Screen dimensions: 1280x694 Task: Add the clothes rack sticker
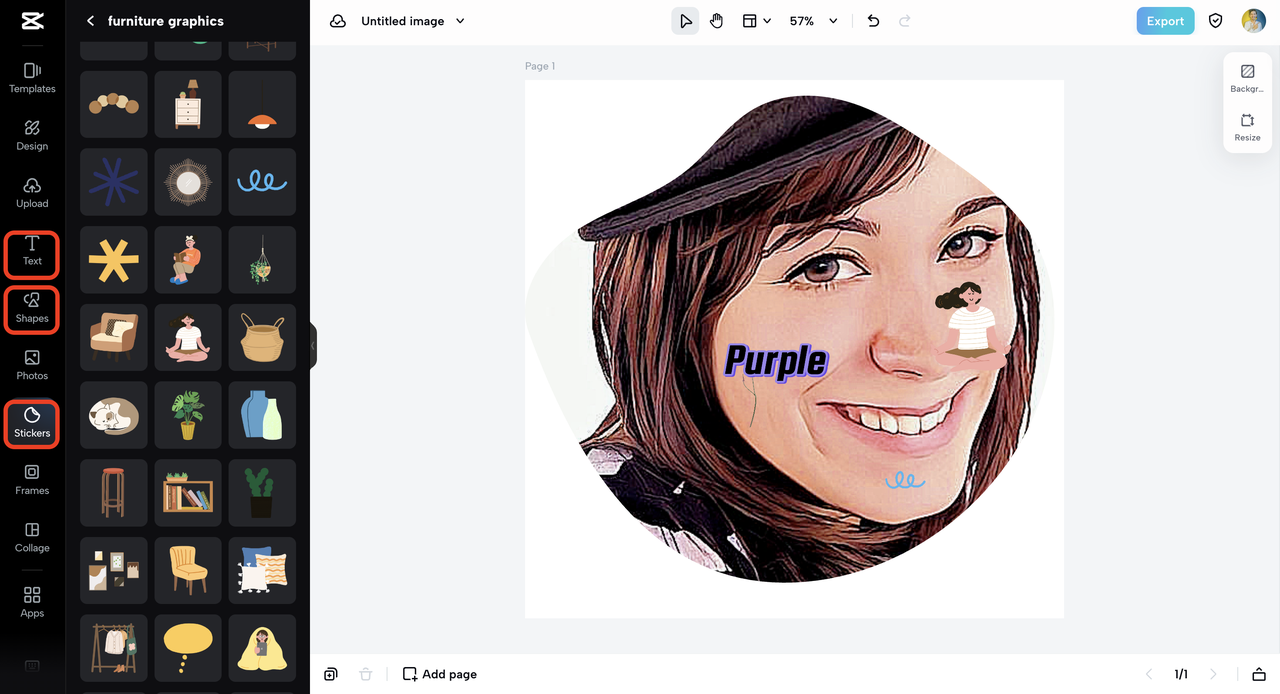pyautogui.click(x=114, y=648)
